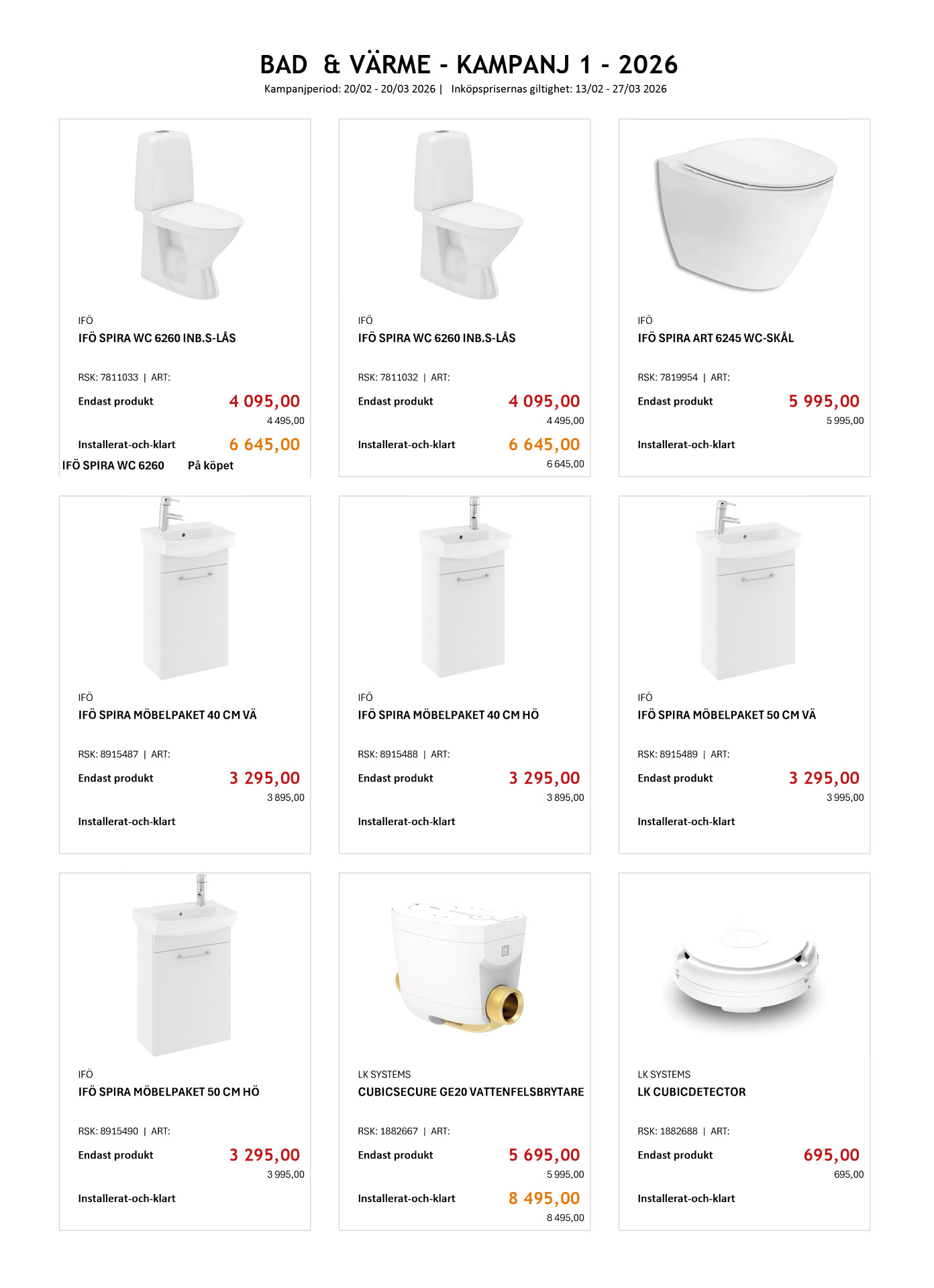Open the CUBICSECURE GE20 VATTENFELSBRYTARE product title
Screen dimensions: 934x1288
(x=470, y=1092)
